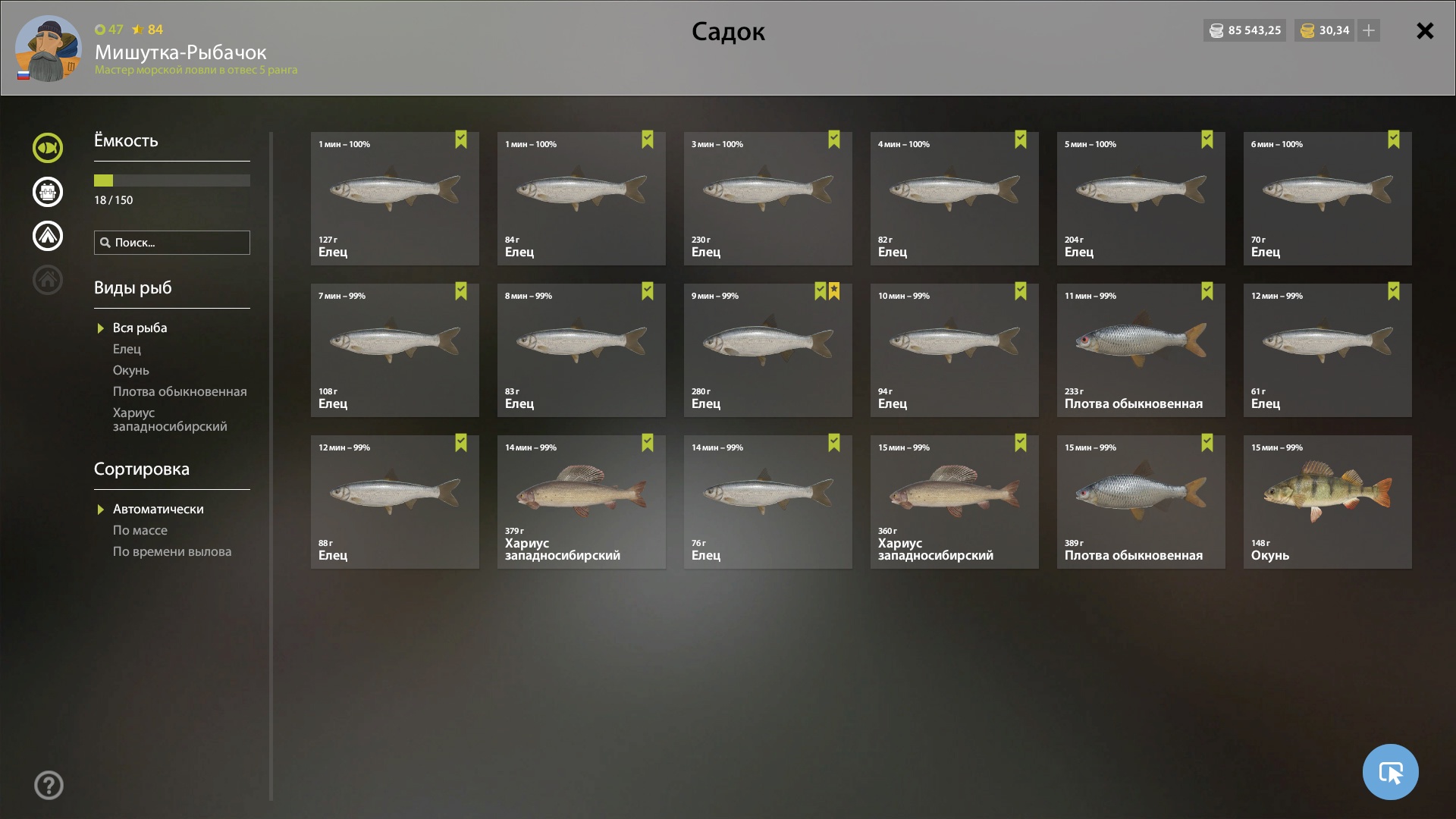Viewport: 1456px width, 819px height.
Task: Choose 'Автоматически' sorting option
Action: pos(158,509)
